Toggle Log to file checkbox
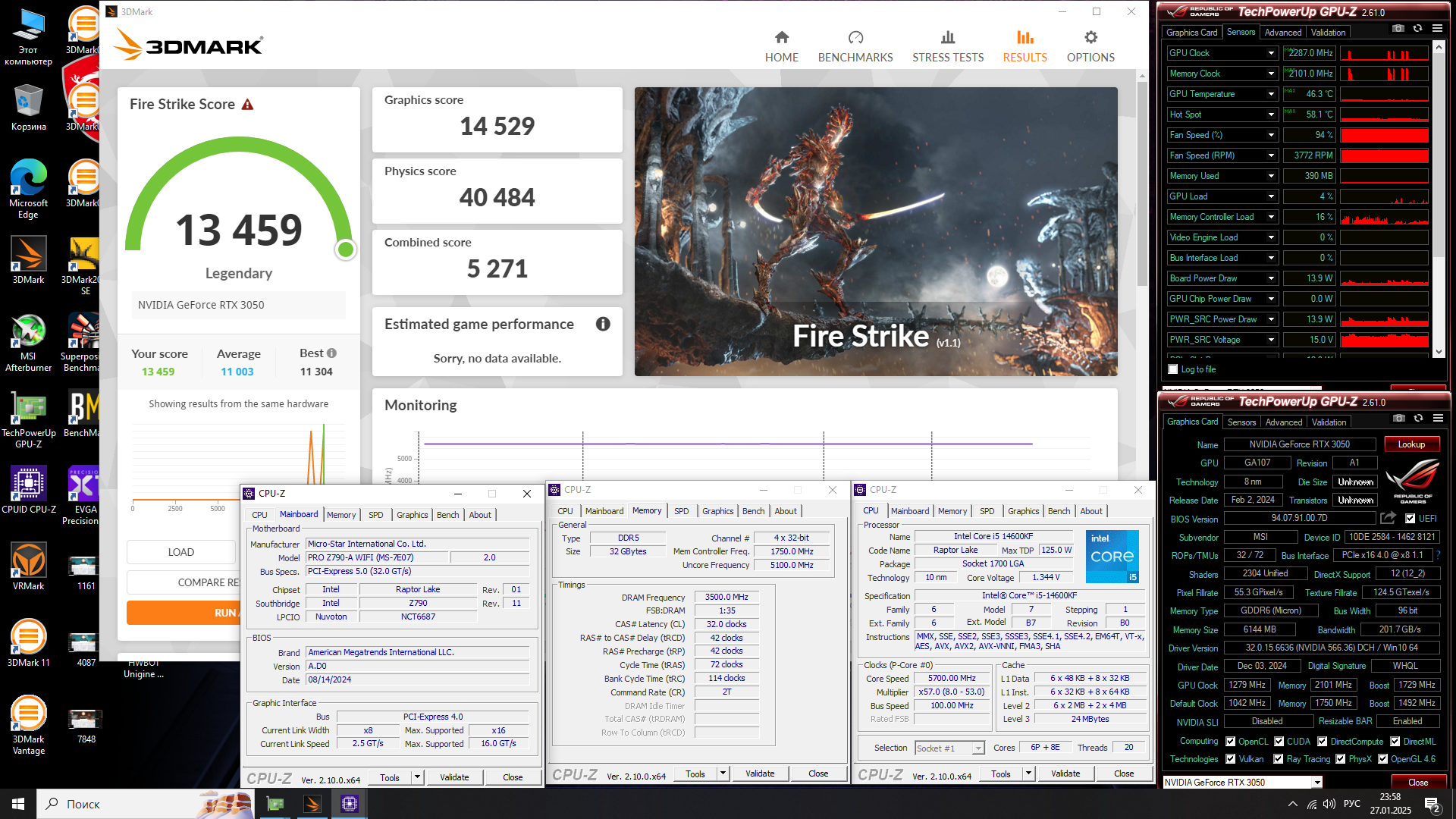The image size is (1456, 819). [x=1173, y=369]
